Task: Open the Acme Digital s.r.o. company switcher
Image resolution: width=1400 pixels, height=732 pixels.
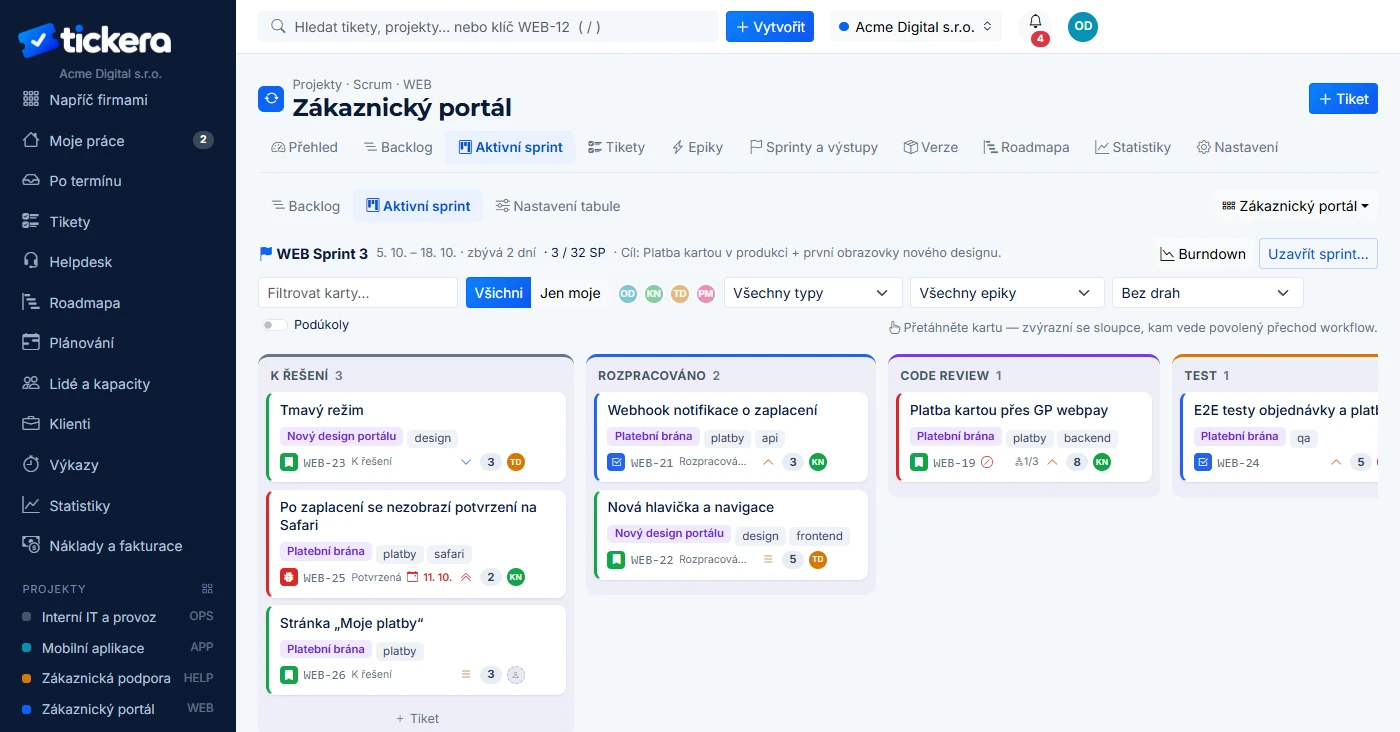Action: point(916,27)
